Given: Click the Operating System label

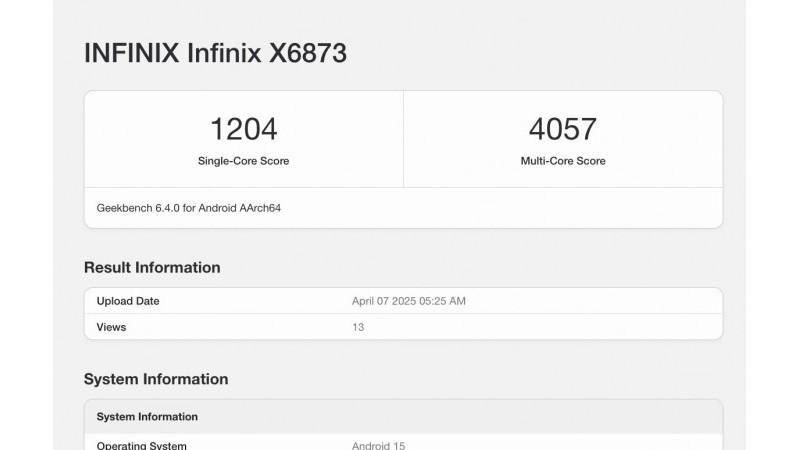Looking at the screenshot, I should pos(141,445).
